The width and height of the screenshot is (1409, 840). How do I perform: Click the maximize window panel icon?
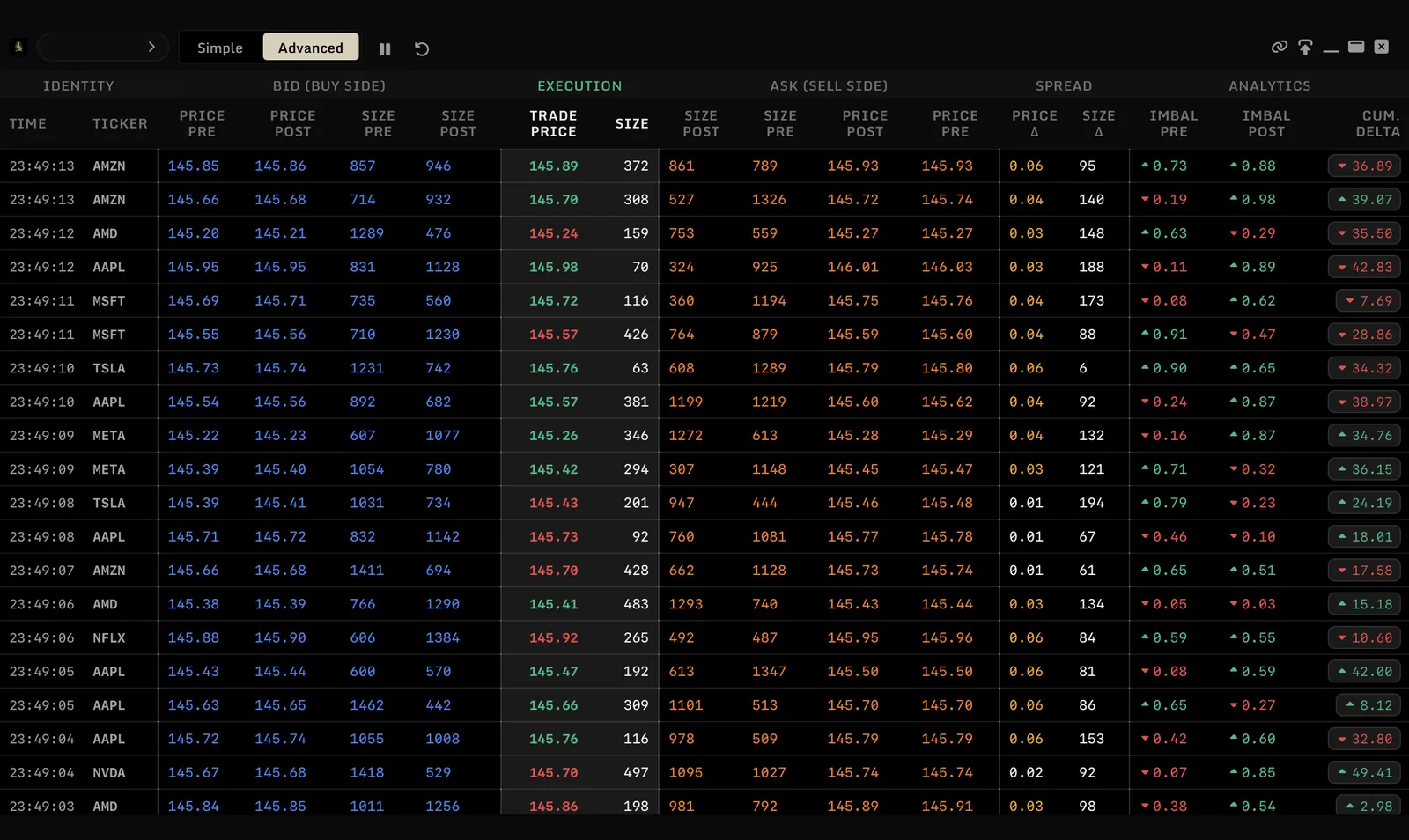coord(1356,47)
